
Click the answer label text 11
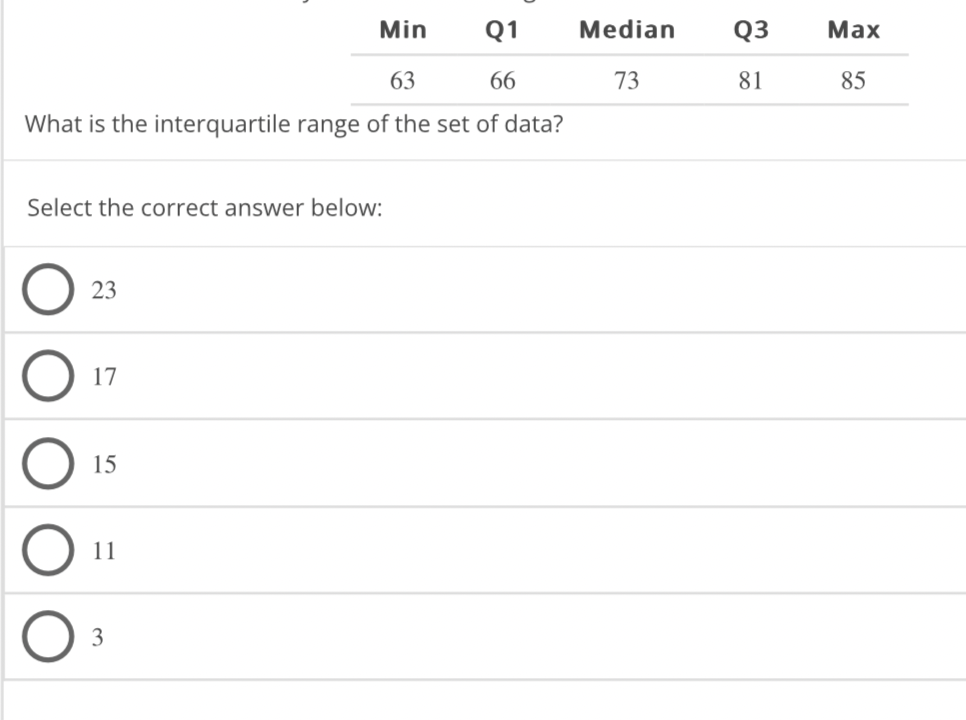[104, 551]
